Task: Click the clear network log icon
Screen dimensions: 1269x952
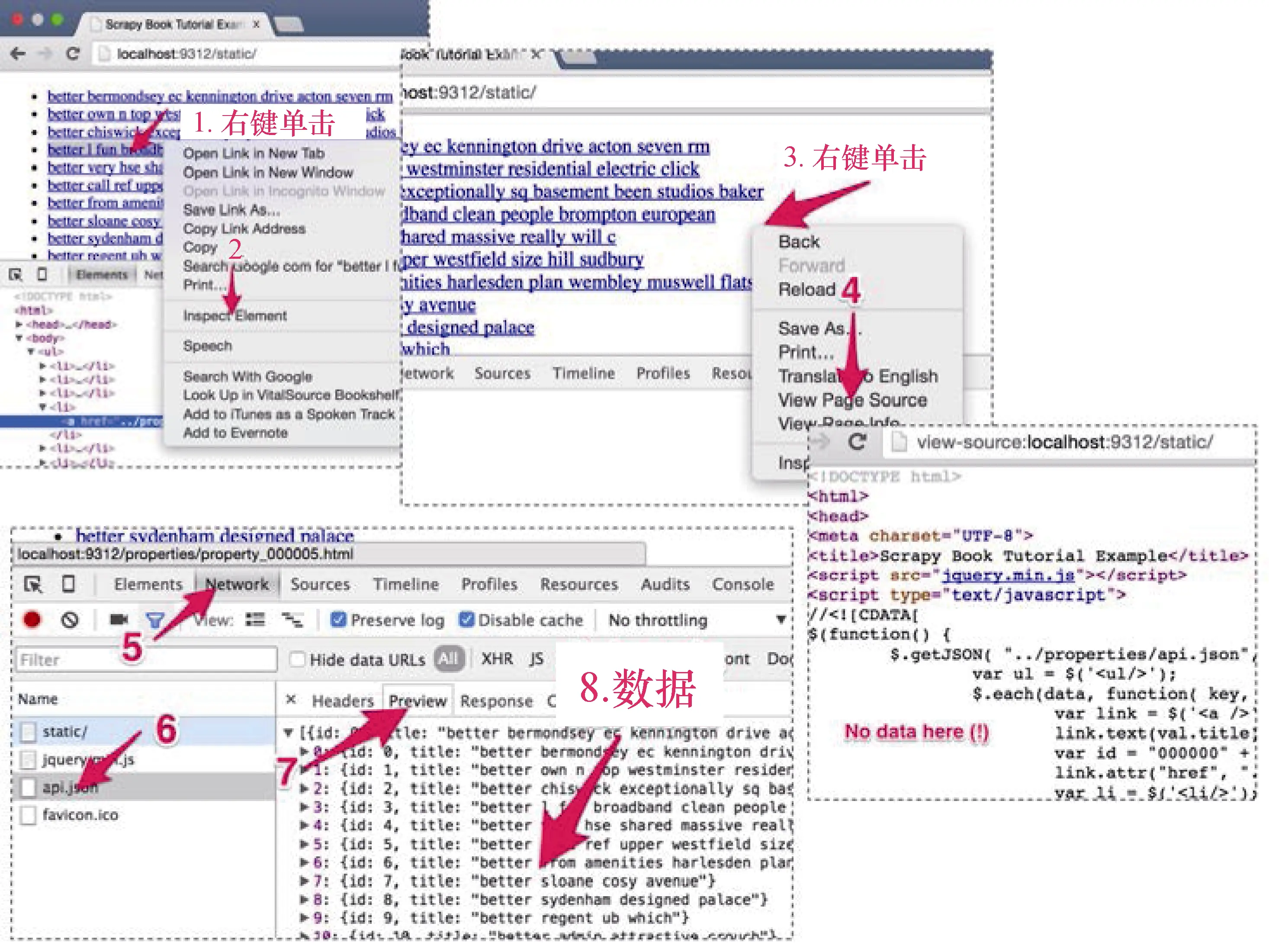Action: [70, 620]
